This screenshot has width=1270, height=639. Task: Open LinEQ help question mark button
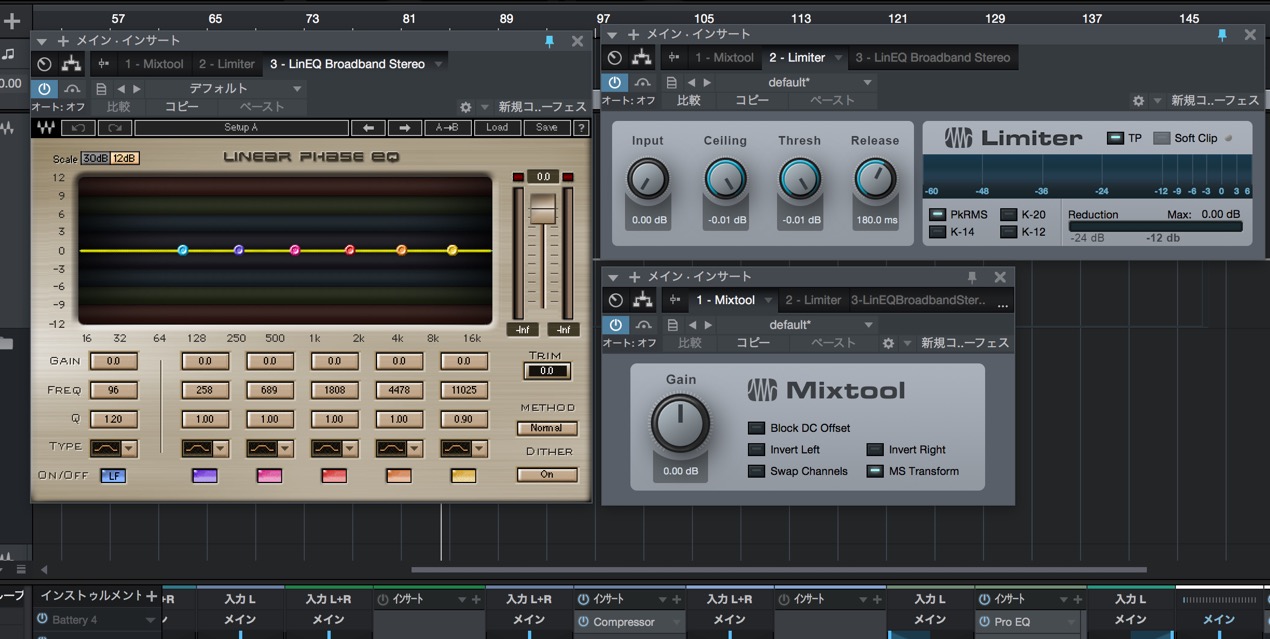[581, 128]
